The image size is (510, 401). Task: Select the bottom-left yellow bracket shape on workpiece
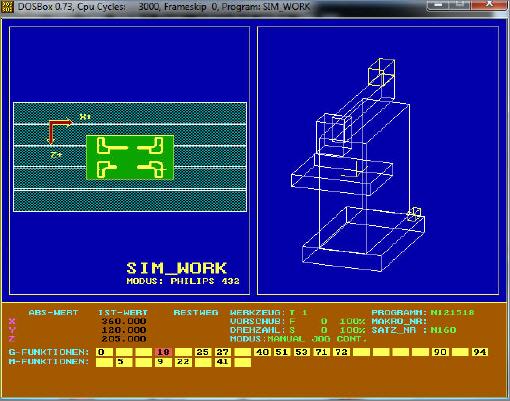(106, 169)
